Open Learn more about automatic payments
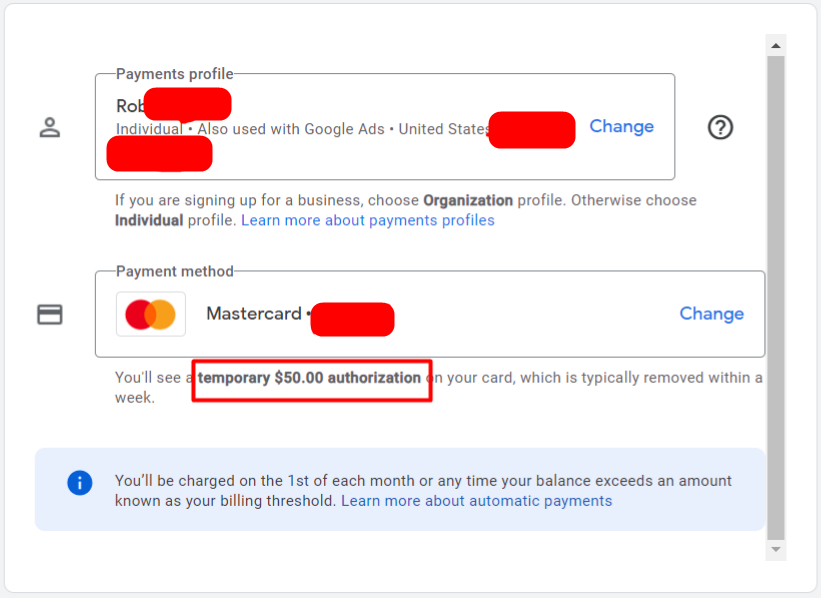 [476, 501]
